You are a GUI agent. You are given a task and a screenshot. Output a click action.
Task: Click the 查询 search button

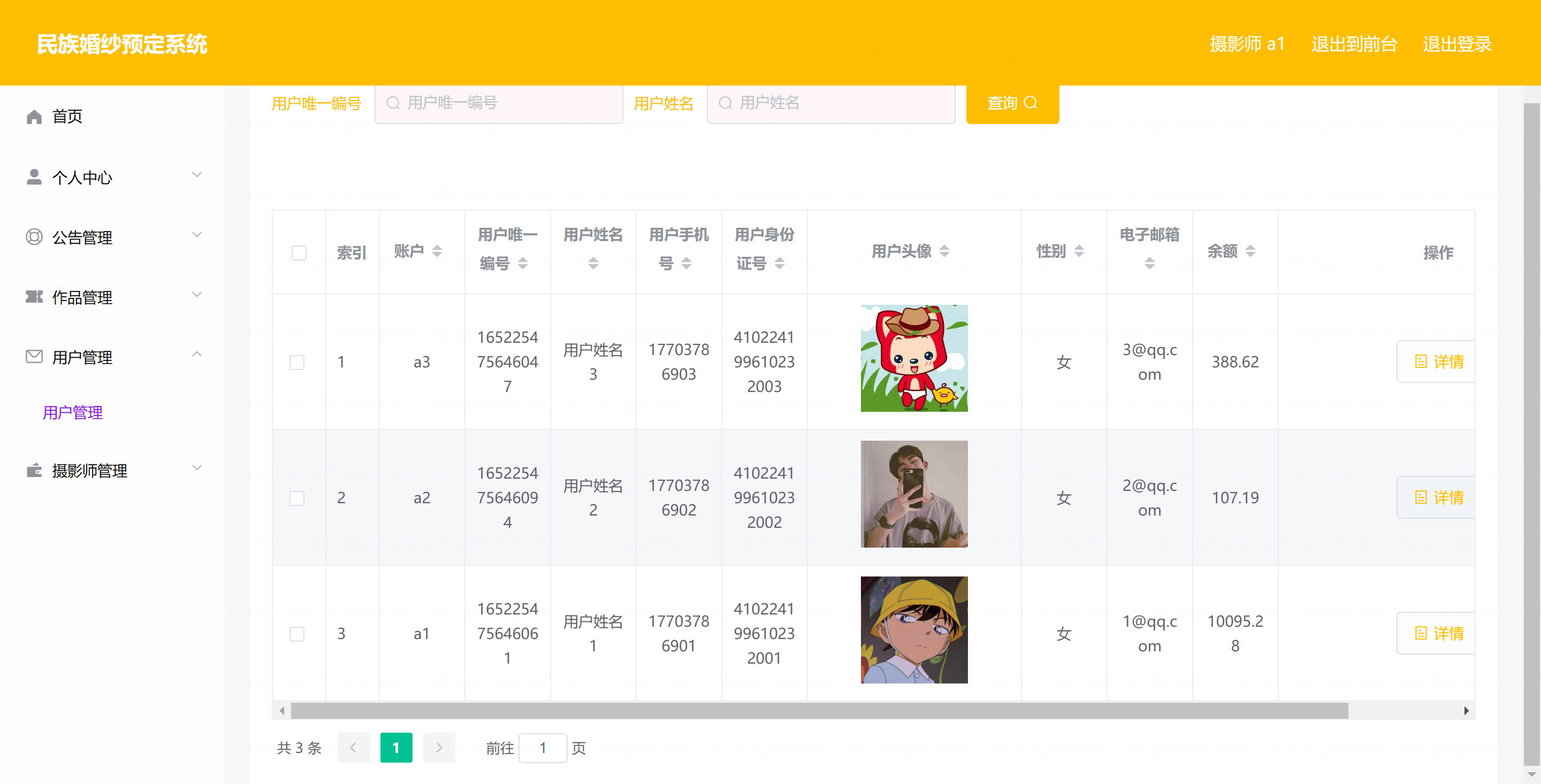[x=1012, y=103]
